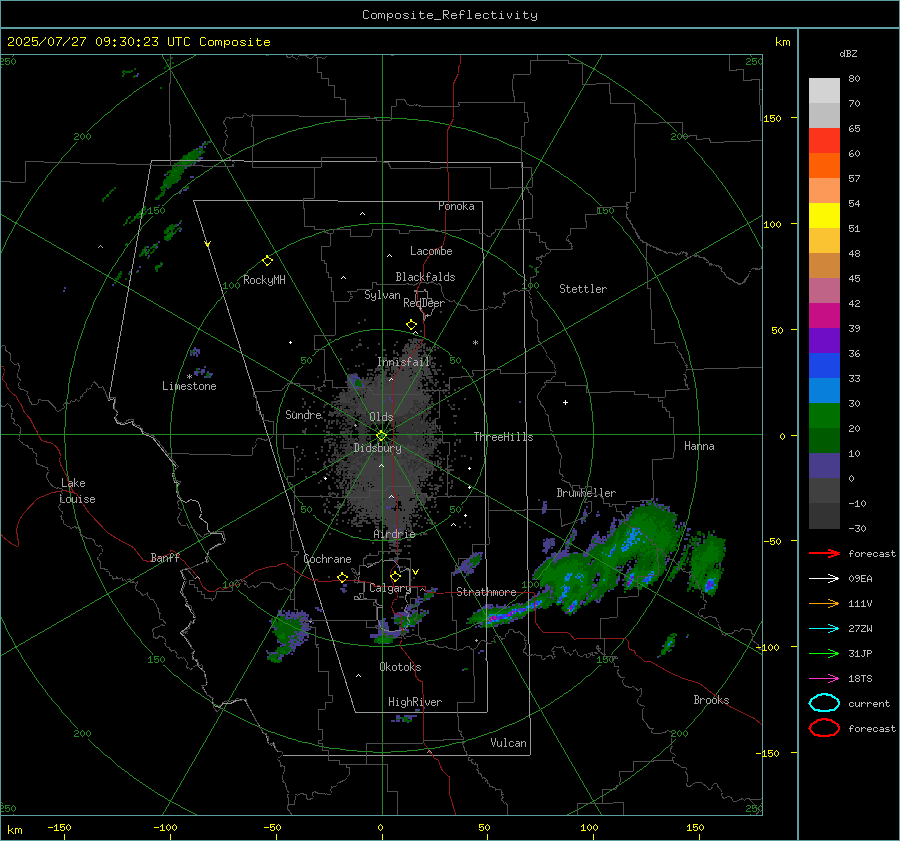Click the 'Calgary' map label

pyautogui.click(x=390, y=588)
